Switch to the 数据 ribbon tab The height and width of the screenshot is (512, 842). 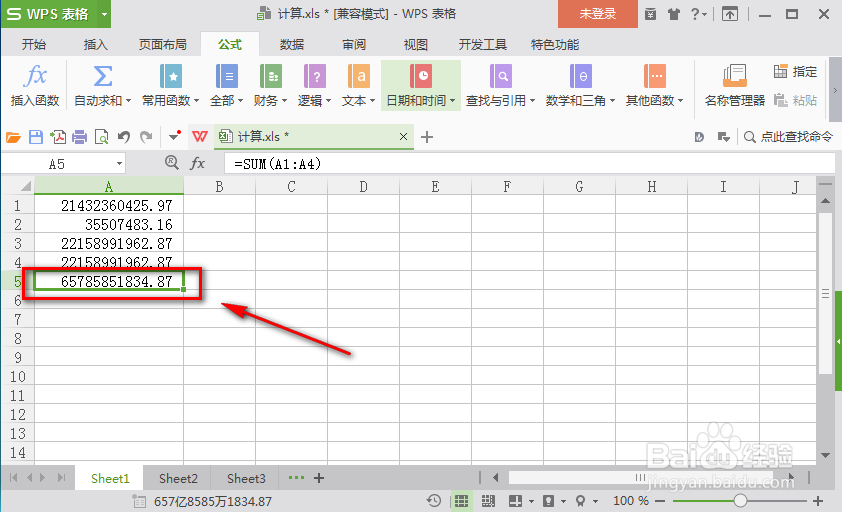[292, 45]
